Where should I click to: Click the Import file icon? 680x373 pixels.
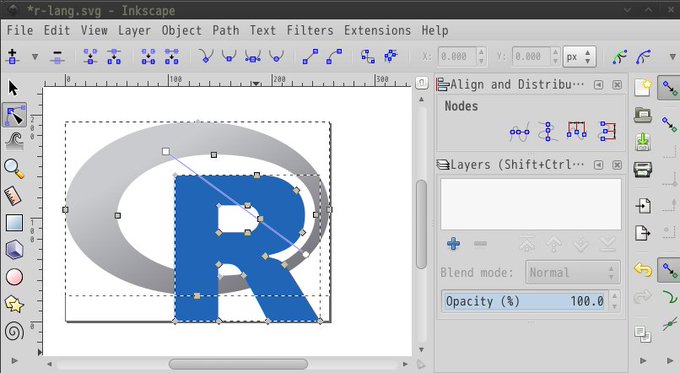643,206
